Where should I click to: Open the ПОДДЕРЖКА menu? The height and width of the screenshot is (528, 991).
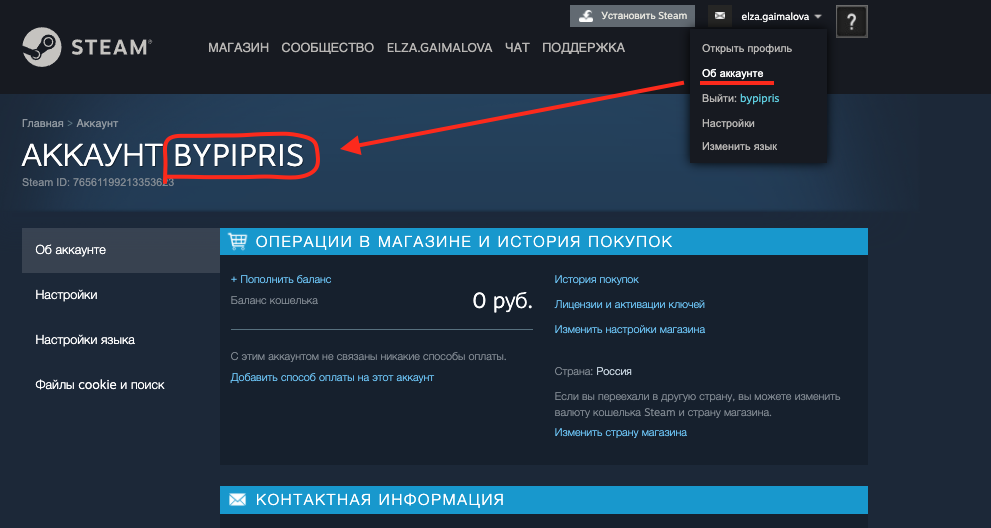tap(583, 47)
